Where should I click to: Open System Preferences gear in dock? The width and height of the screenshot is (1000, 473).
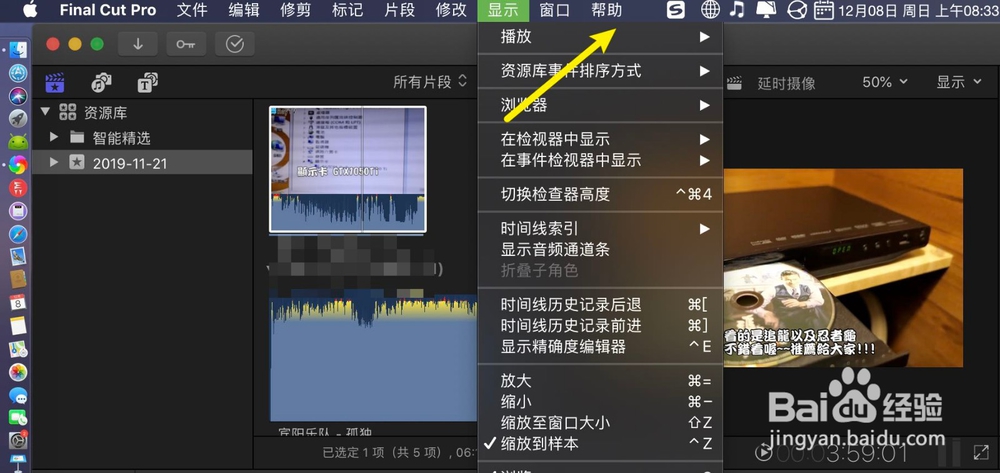[18, 440]
